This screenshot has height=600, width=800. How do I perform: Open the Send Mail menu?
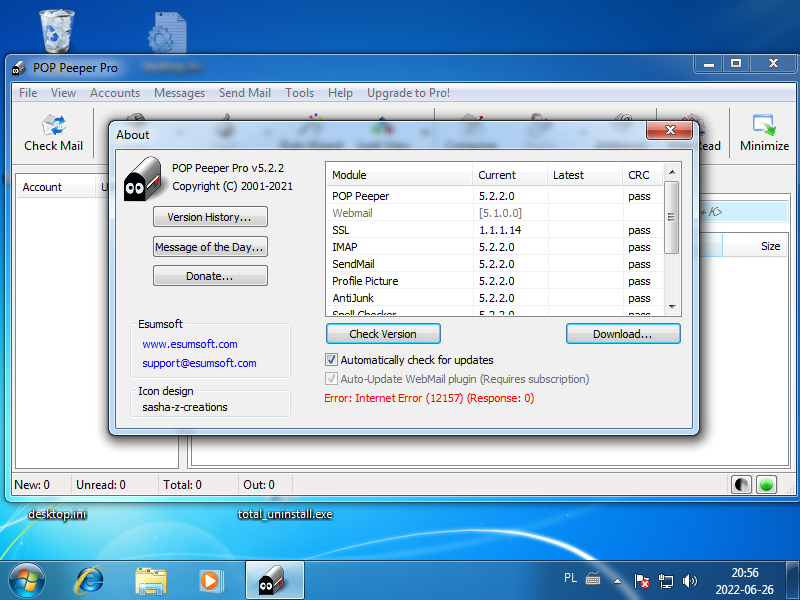244,93
